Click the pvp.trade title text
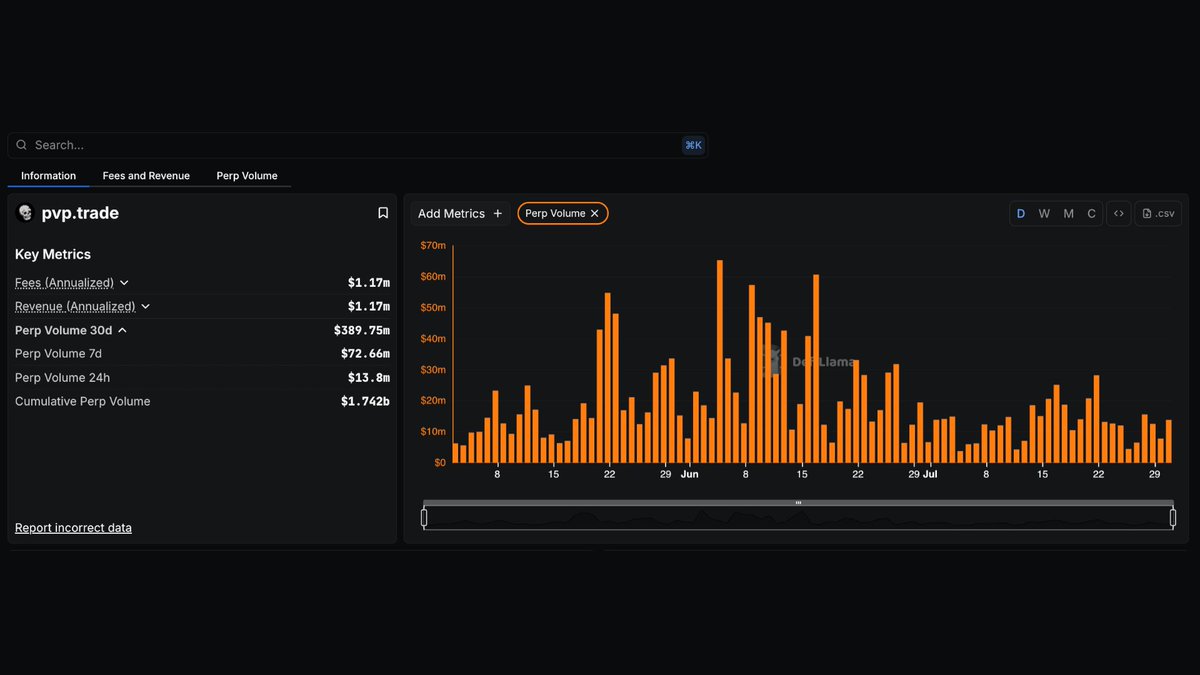This screenshot has width=1200, height=675. coord(80,213)
